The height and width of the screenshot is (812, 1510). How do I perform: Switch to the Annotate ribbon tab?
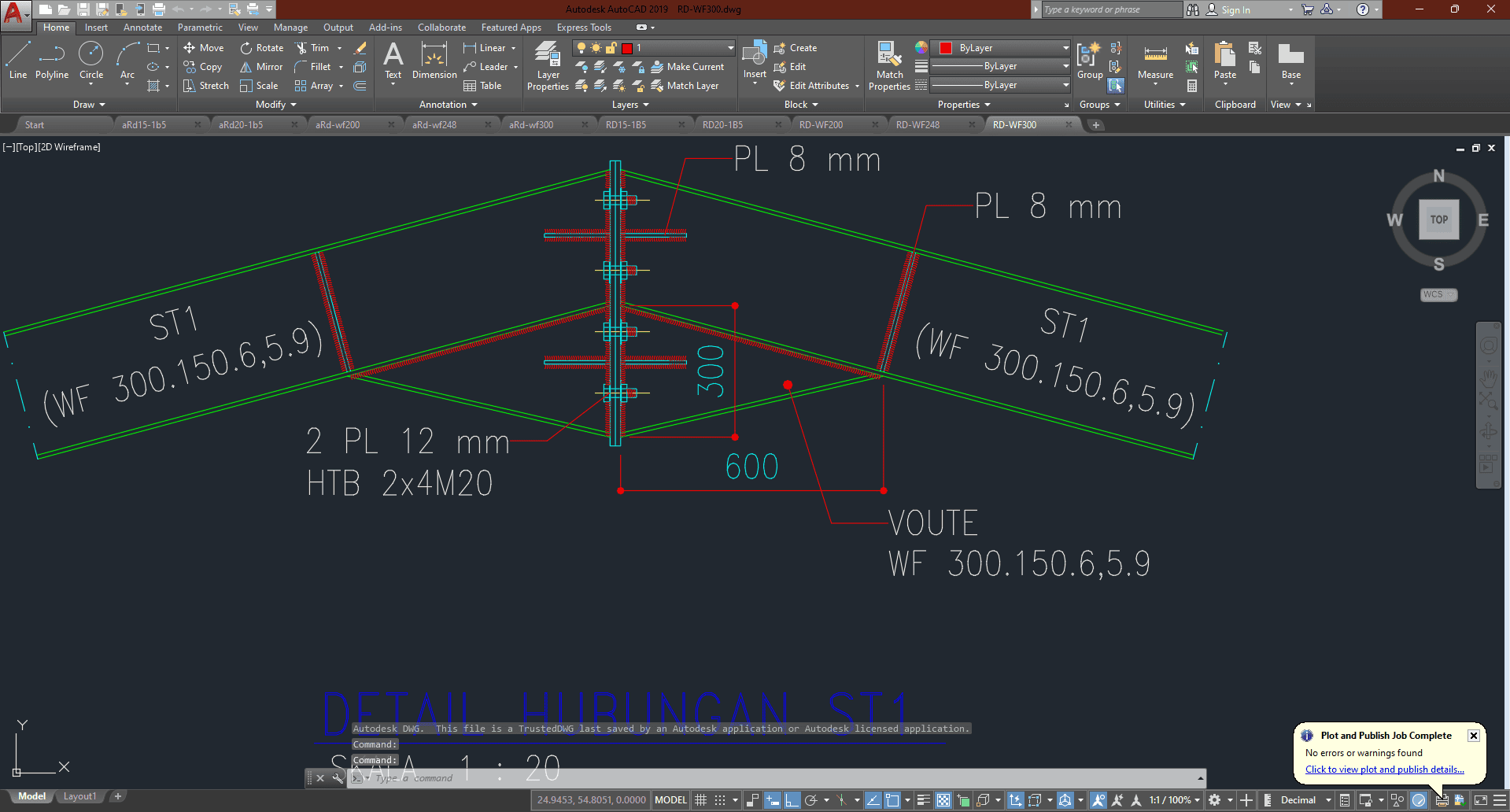click(x=142, y=27)
